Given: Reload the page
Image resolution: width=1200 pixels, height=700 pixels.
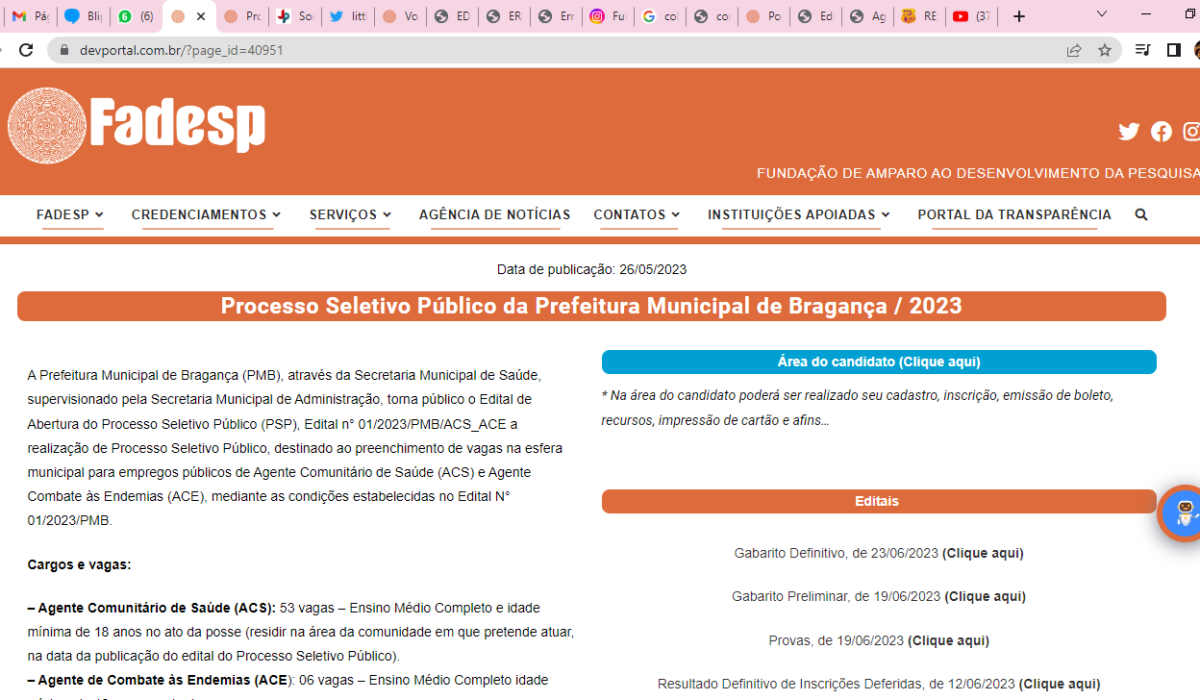Looking at the screenshot, I should tap(27, 50).
